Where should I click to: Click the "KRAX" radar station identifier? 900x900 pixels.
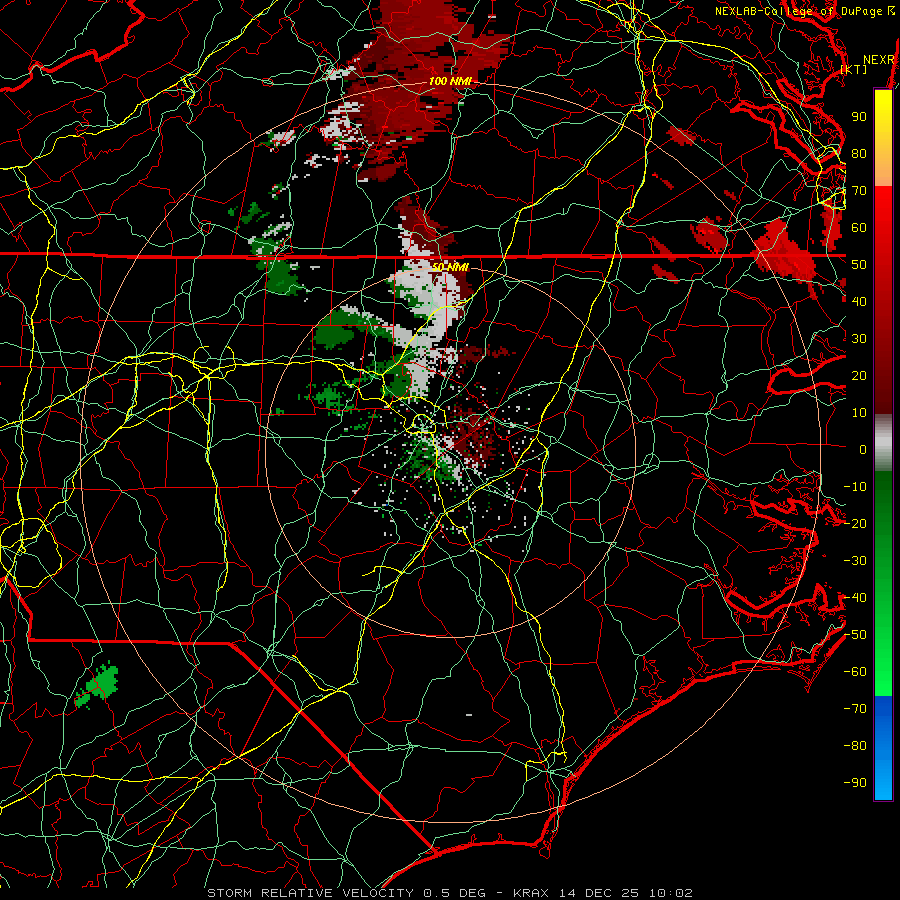pyautogui.click(x=531, y=893)
